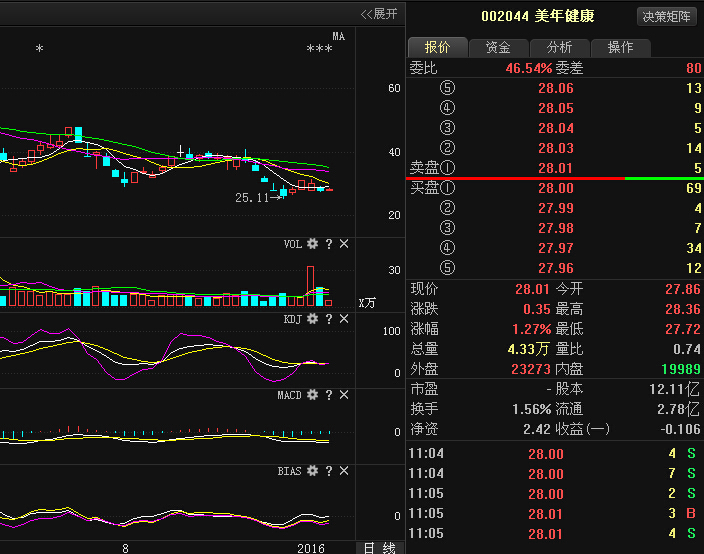Switch to the 资金 tab
Viewport: 704px width, 554px height.
[498, 47]
